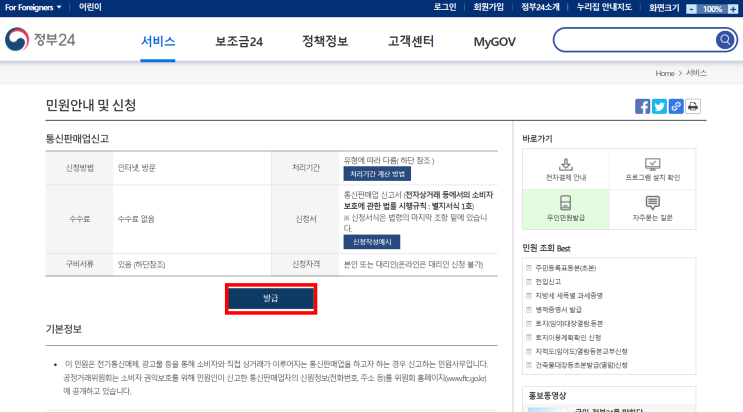Click the 누리집 안내지도 link
Screen dimensions: 743x412
[x=604, y=8]
